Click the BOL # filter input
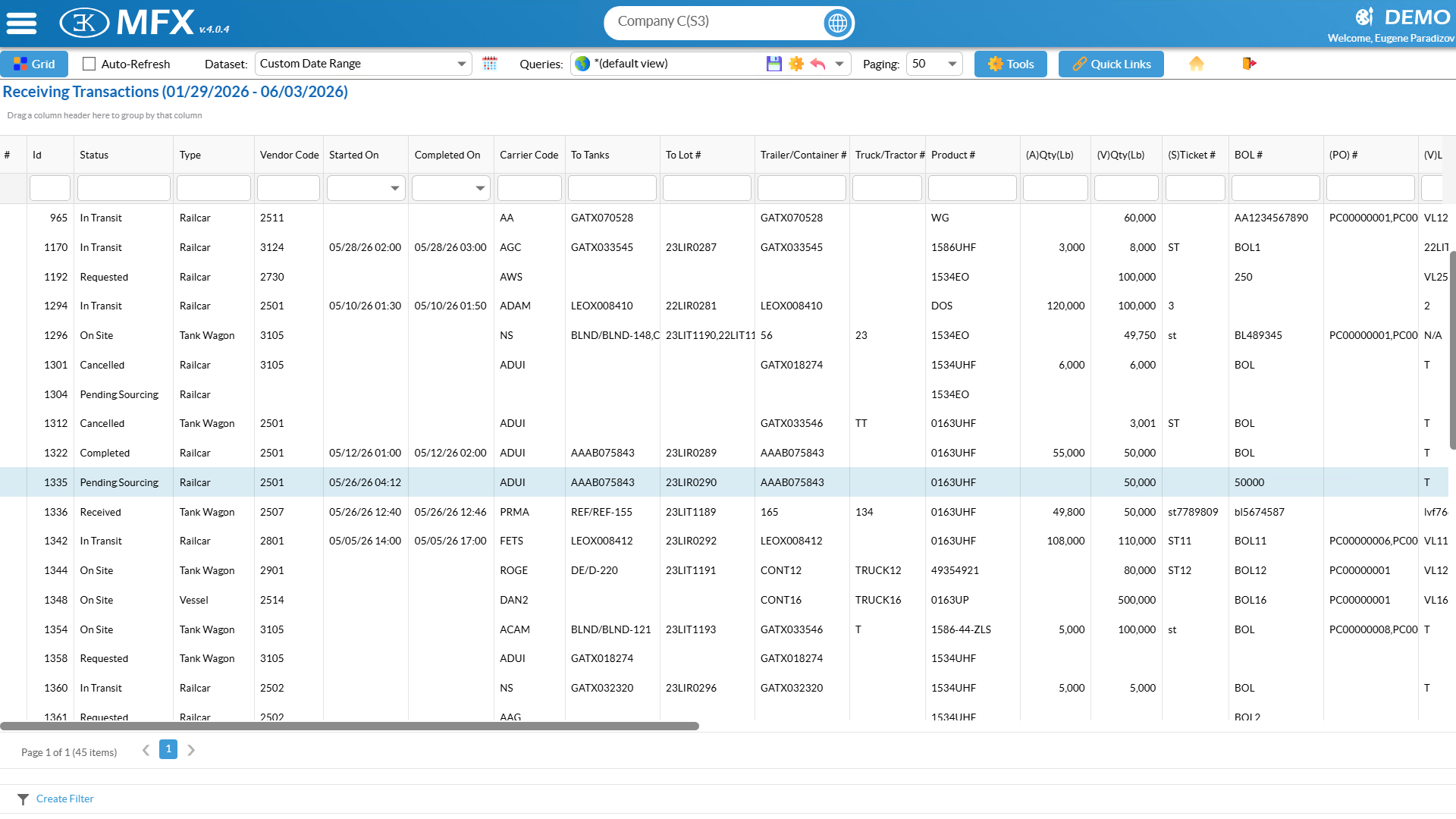The image size is (1456, 819). pos(1276,188)
